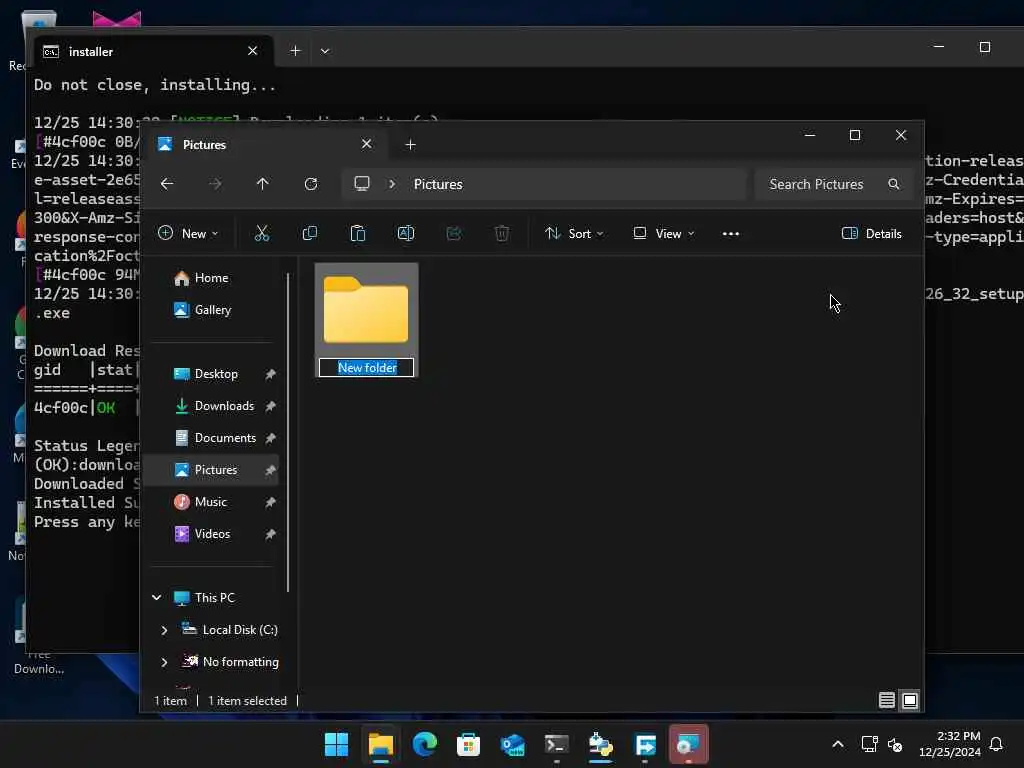Click the navigation pane scrollbar
Image resolution: width=1024 pixels, height=768 pixels.
(x=287, y=433)
